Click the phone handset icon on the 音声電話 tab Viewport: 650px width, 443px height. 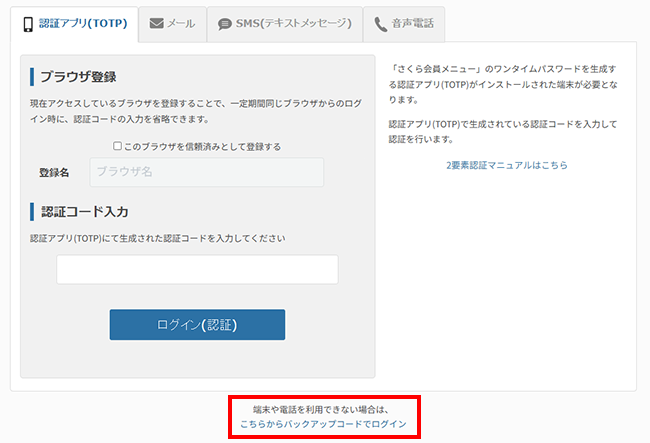point(381,23)
